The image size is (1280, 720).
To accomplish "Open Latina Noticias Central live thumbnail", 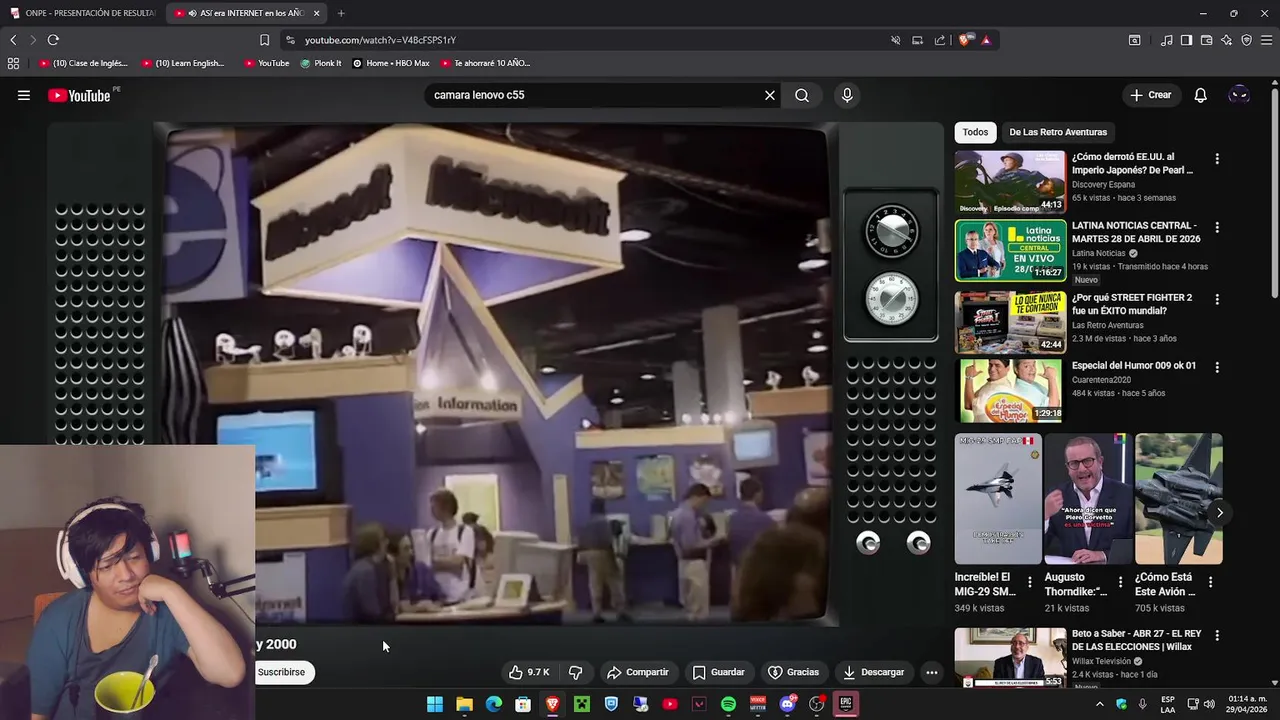I will (1010, 251).
